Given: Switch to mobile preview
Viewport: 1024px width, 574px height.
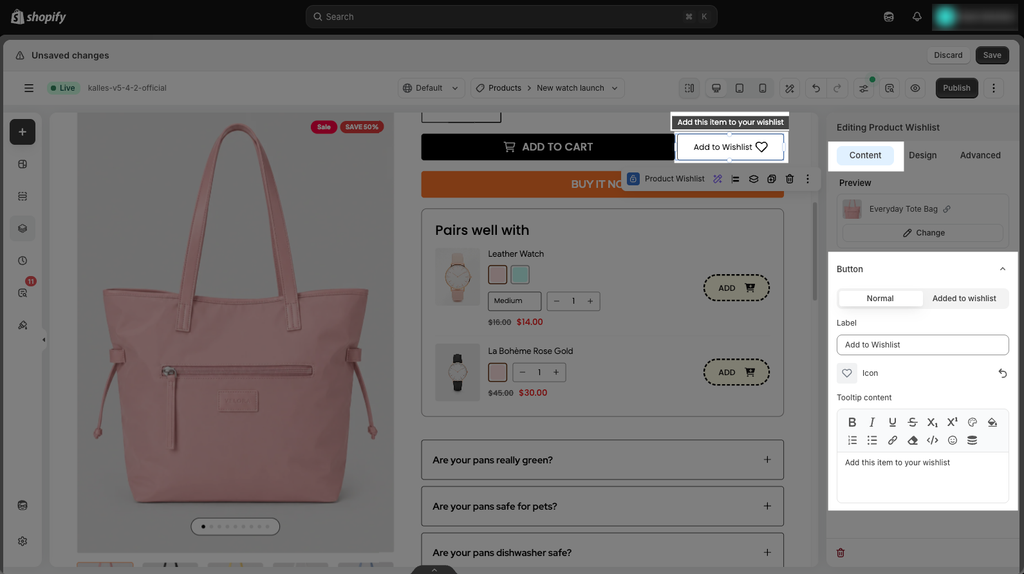Looking at the screenshot, I should [762, 88].
